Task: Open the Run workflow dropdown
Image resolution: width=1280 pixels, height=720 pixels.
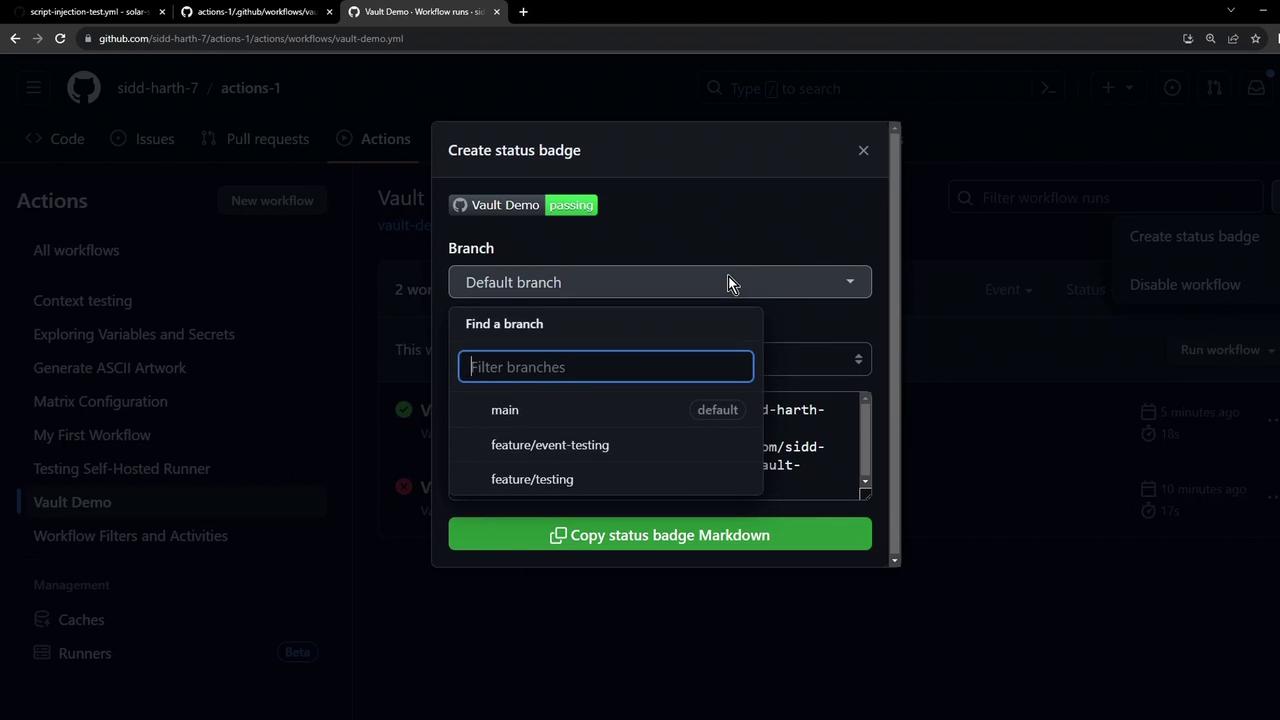Action: tap(1227, 350)
